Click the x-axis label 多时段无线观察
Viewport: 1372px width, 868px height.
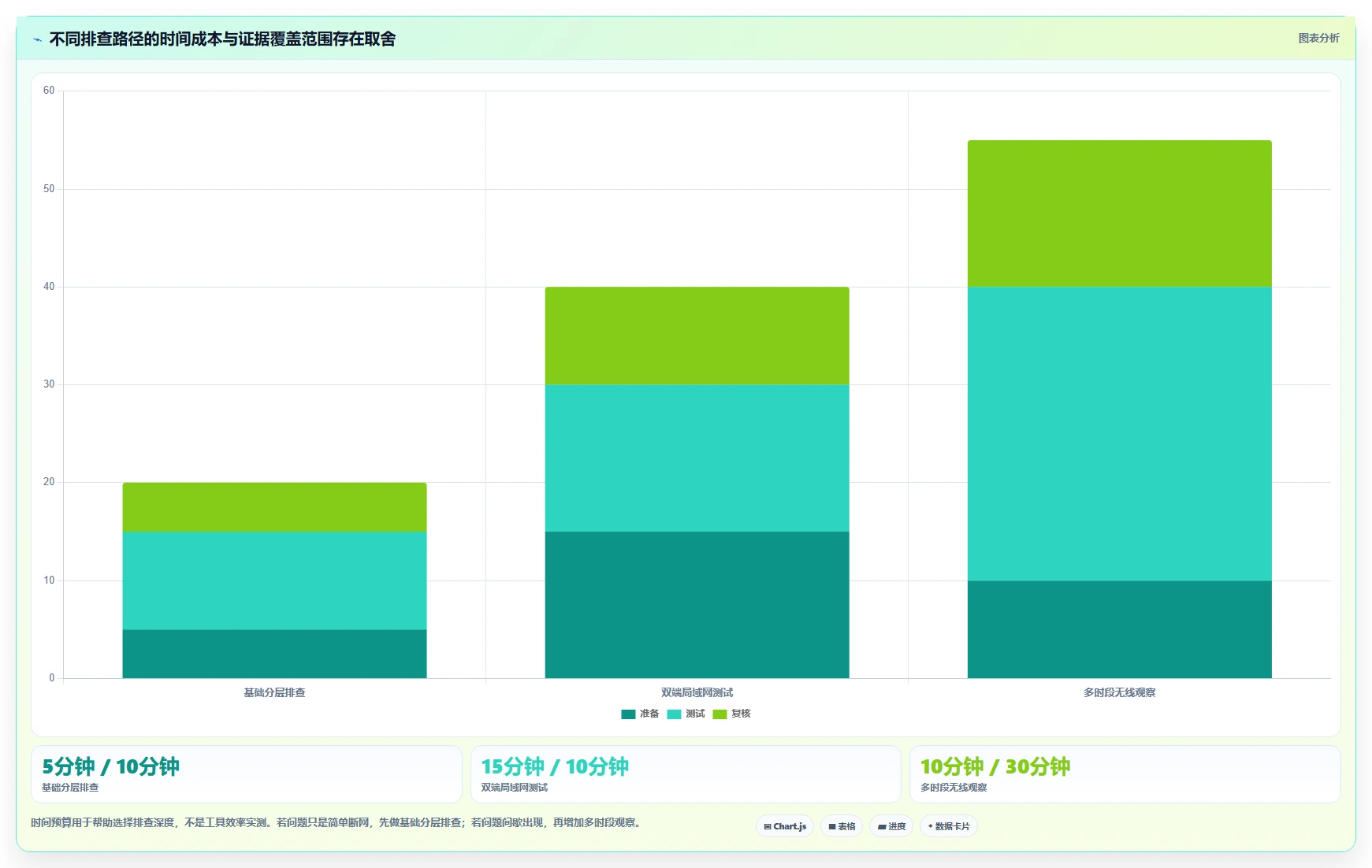click(x=1119, y=692)
